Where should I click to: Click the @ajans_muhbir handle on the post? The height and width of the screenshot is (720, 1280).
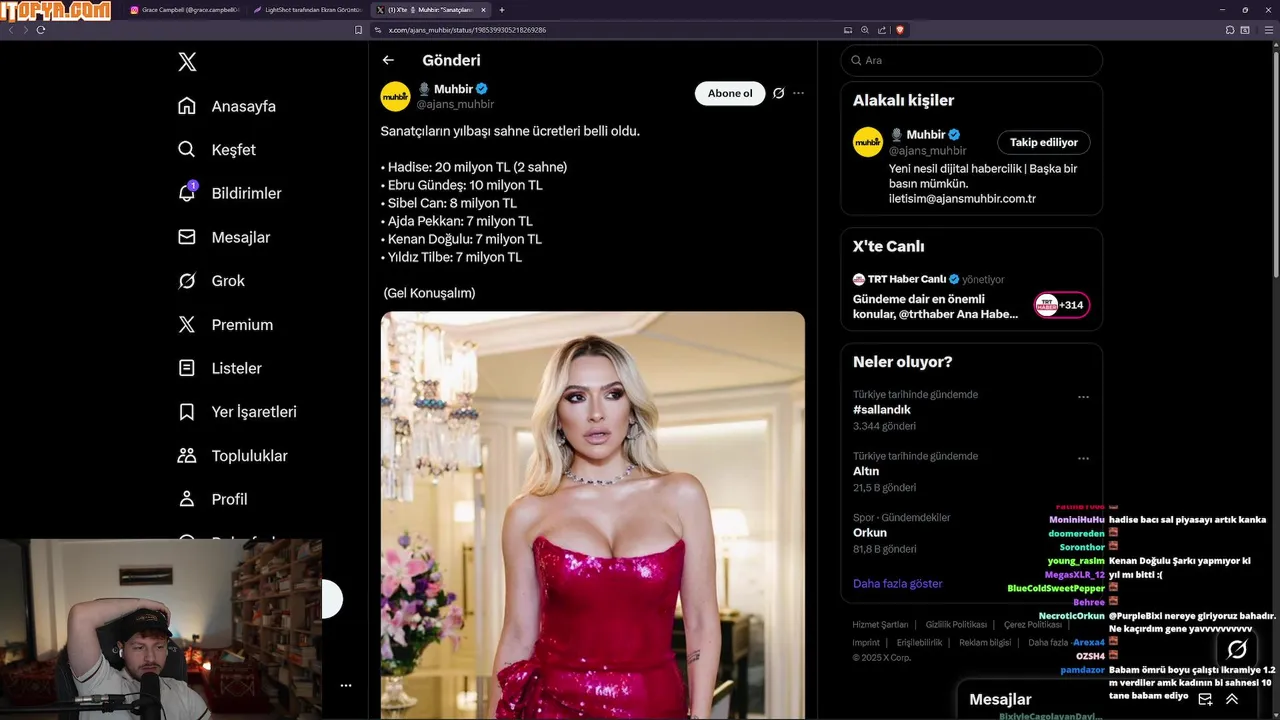(x=455, y=104)
